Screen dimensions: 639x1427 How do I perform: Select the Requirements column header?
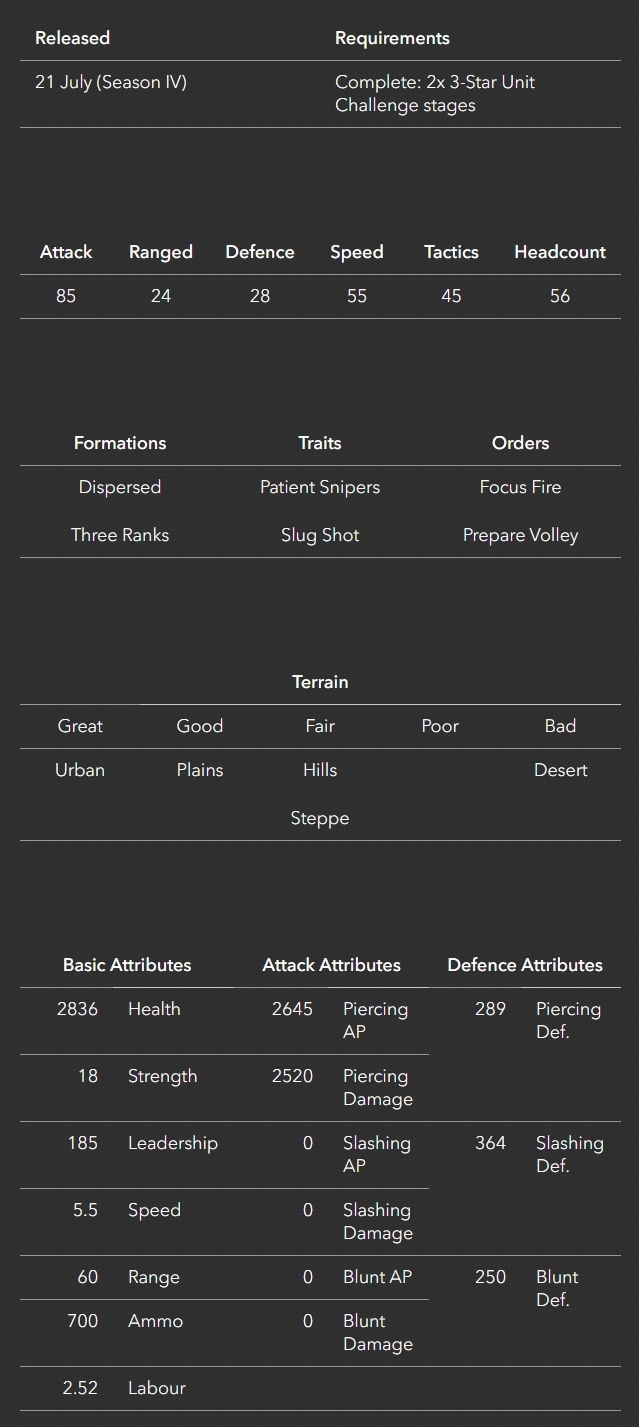click(x=392, y=38)
